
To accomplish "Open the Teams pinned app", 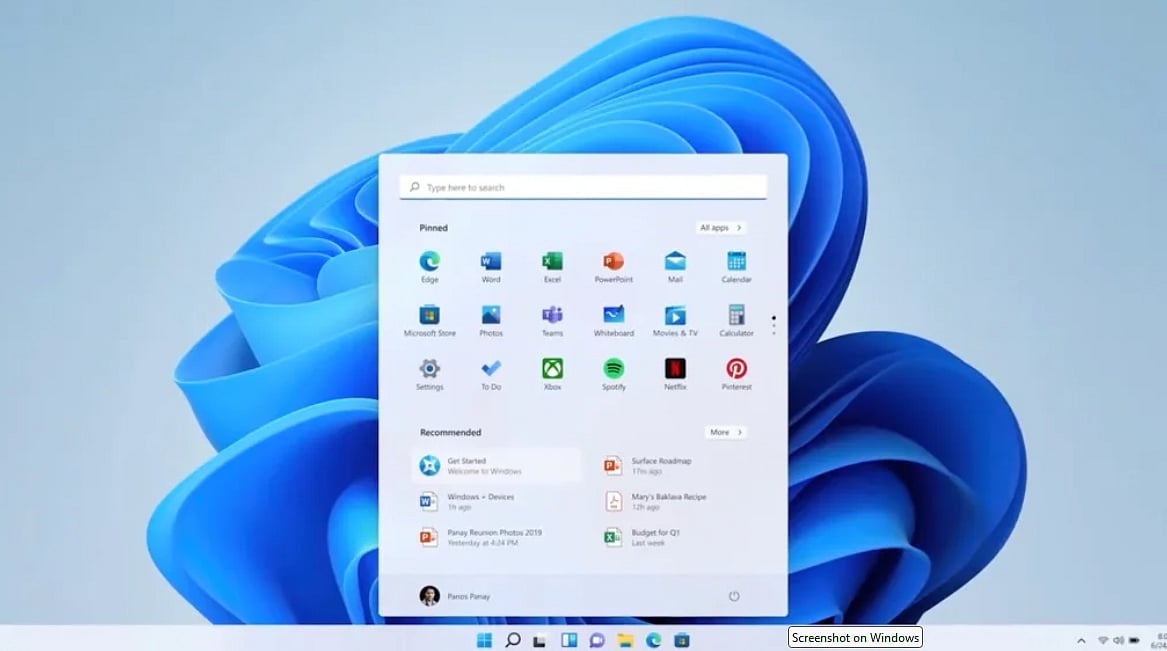I will tap(552, 316).
